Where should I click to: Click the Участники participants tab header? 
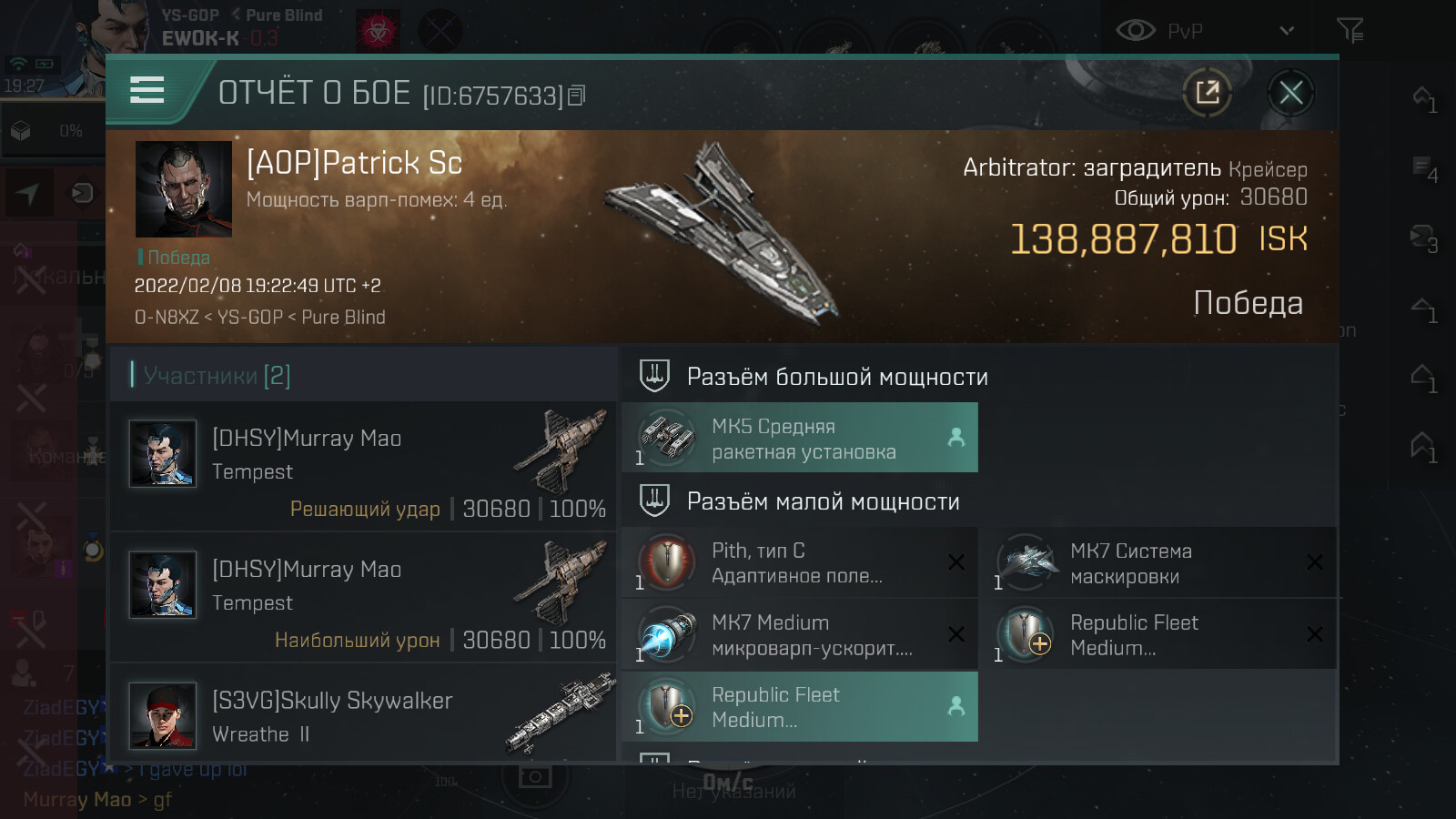coord(217,375)
